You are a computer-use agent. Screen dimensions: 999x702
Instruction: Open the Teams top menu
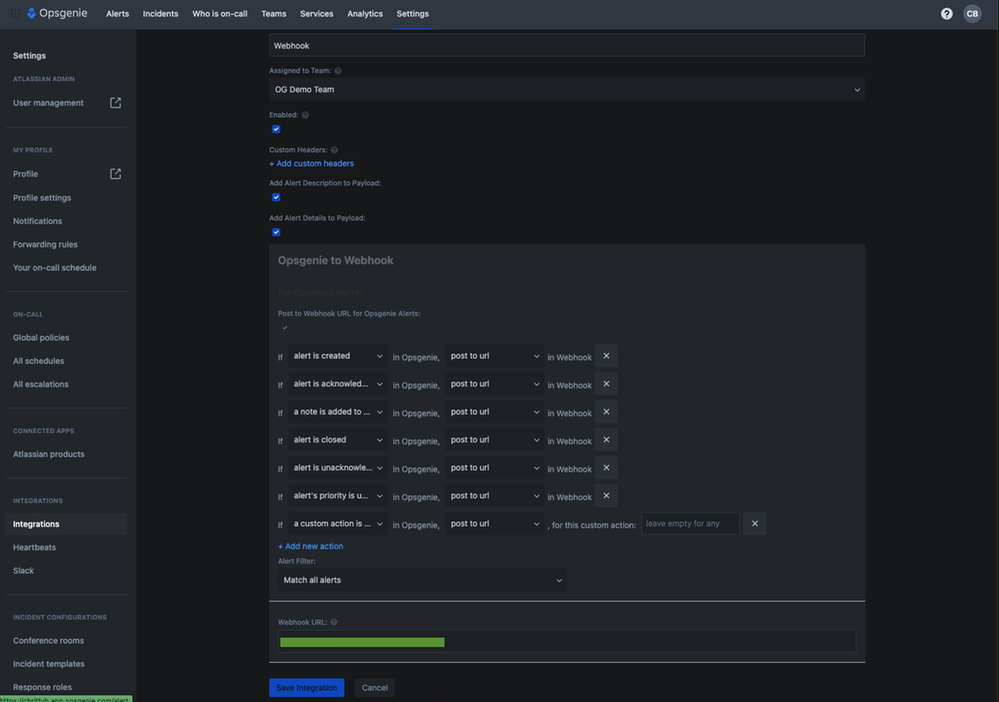(273, 14)
